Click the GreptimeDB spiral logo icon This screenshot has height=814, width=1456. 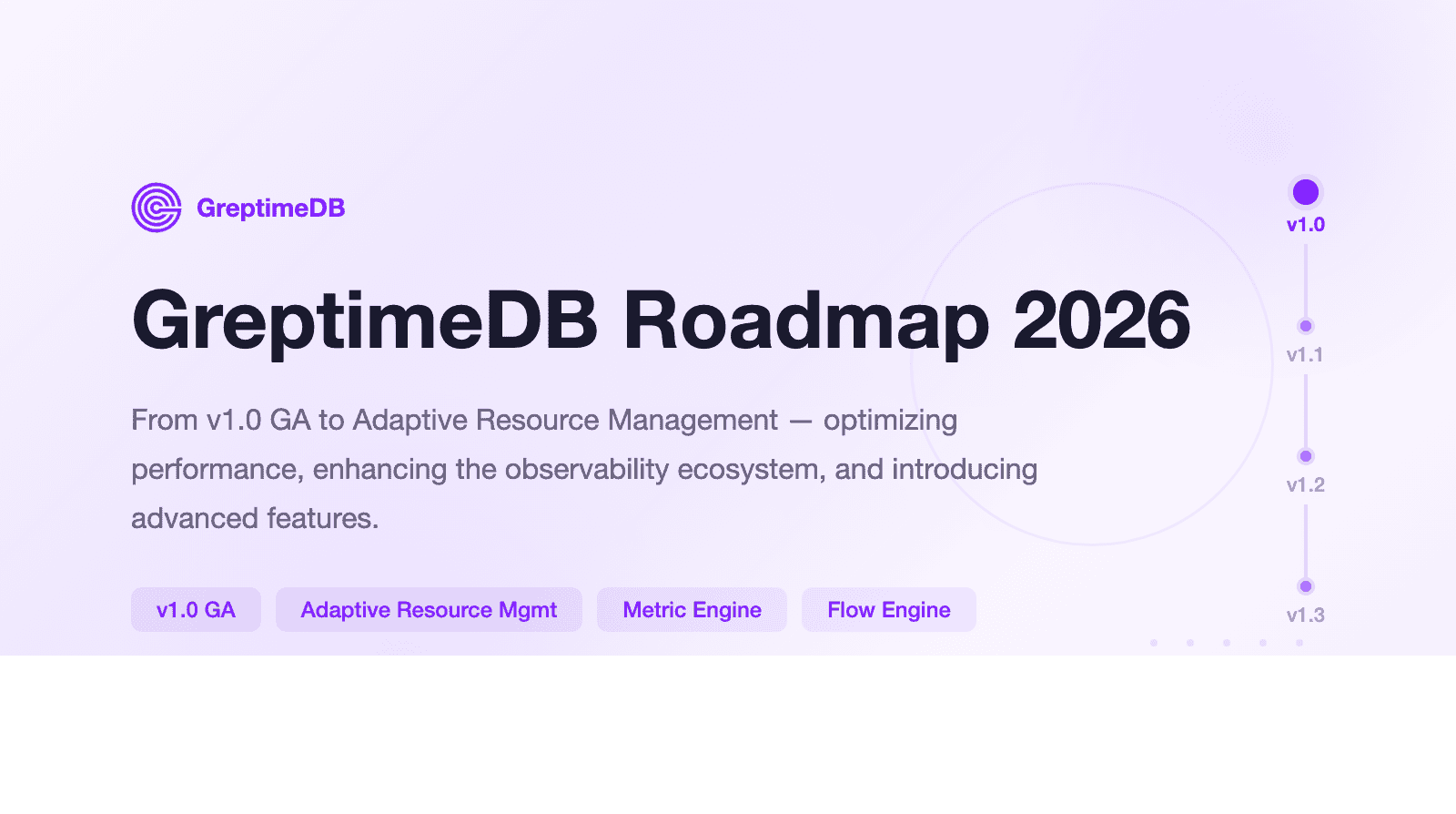click(x=157, y=208)
